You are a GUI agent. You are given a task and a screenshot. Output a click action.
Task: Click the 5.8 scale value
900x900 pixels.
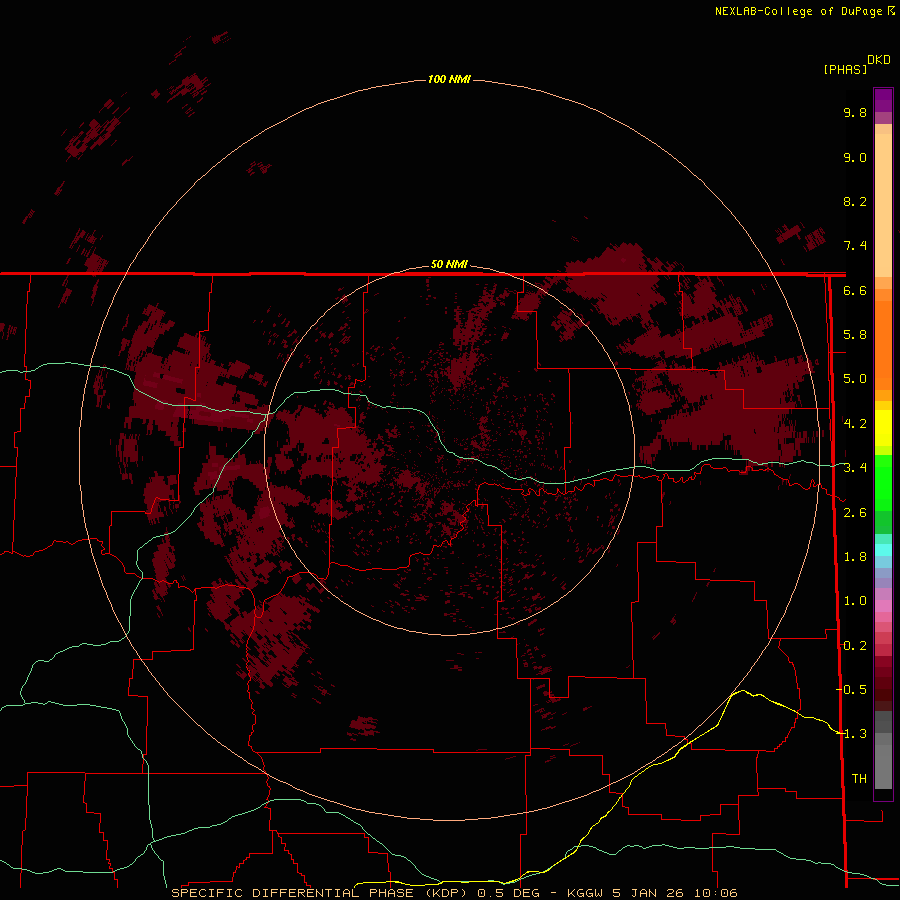tap(855, 335)
